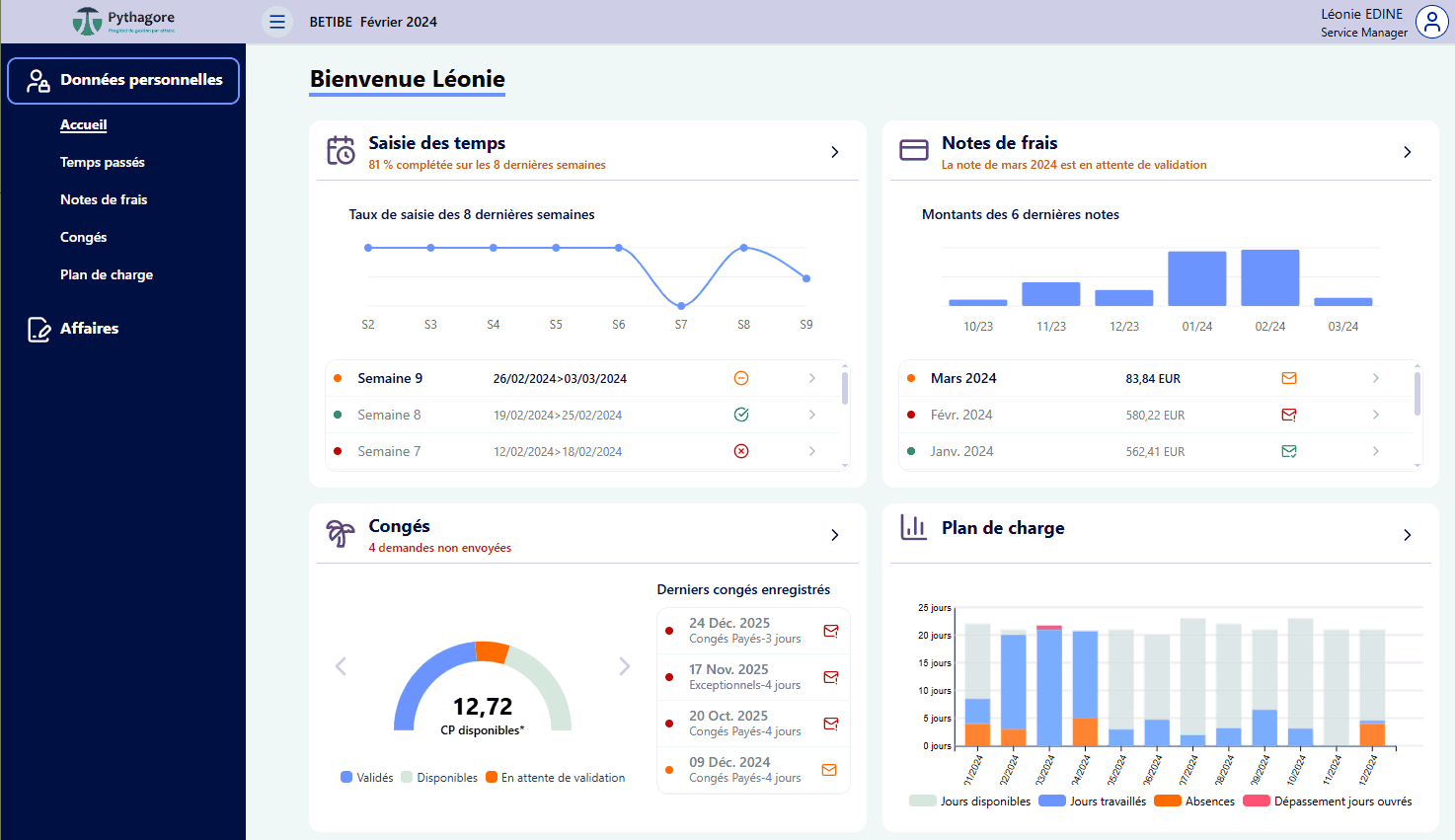Click the Accueil link in sidebar
Screen dimensions: 1455x840
(x=84, y=124)
